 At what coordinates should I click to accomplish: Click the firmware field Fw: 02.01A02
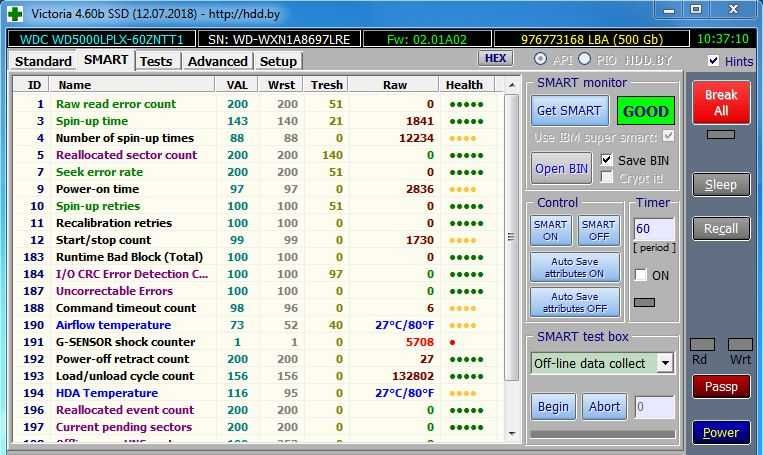pos(427,39)
